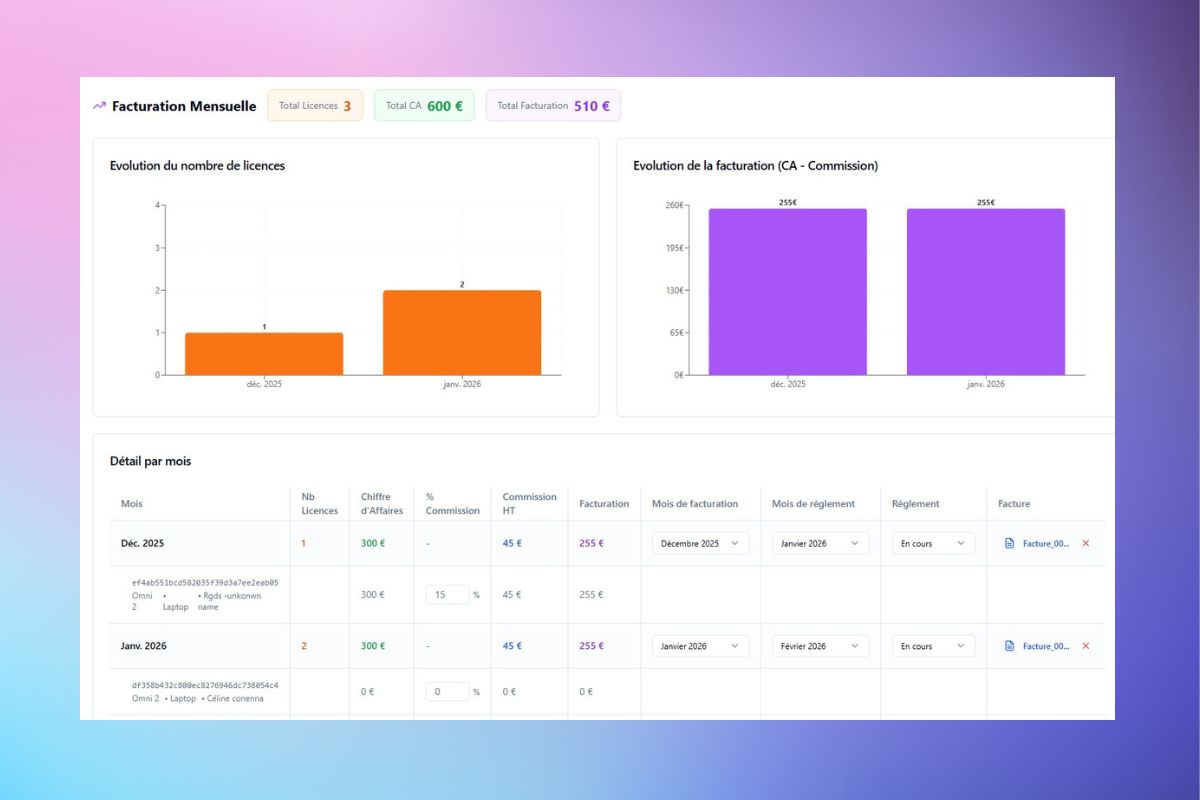Click the orange janv. 2026 licences bar
Viewport: 1200px width, 800px height.
point(461,332)
